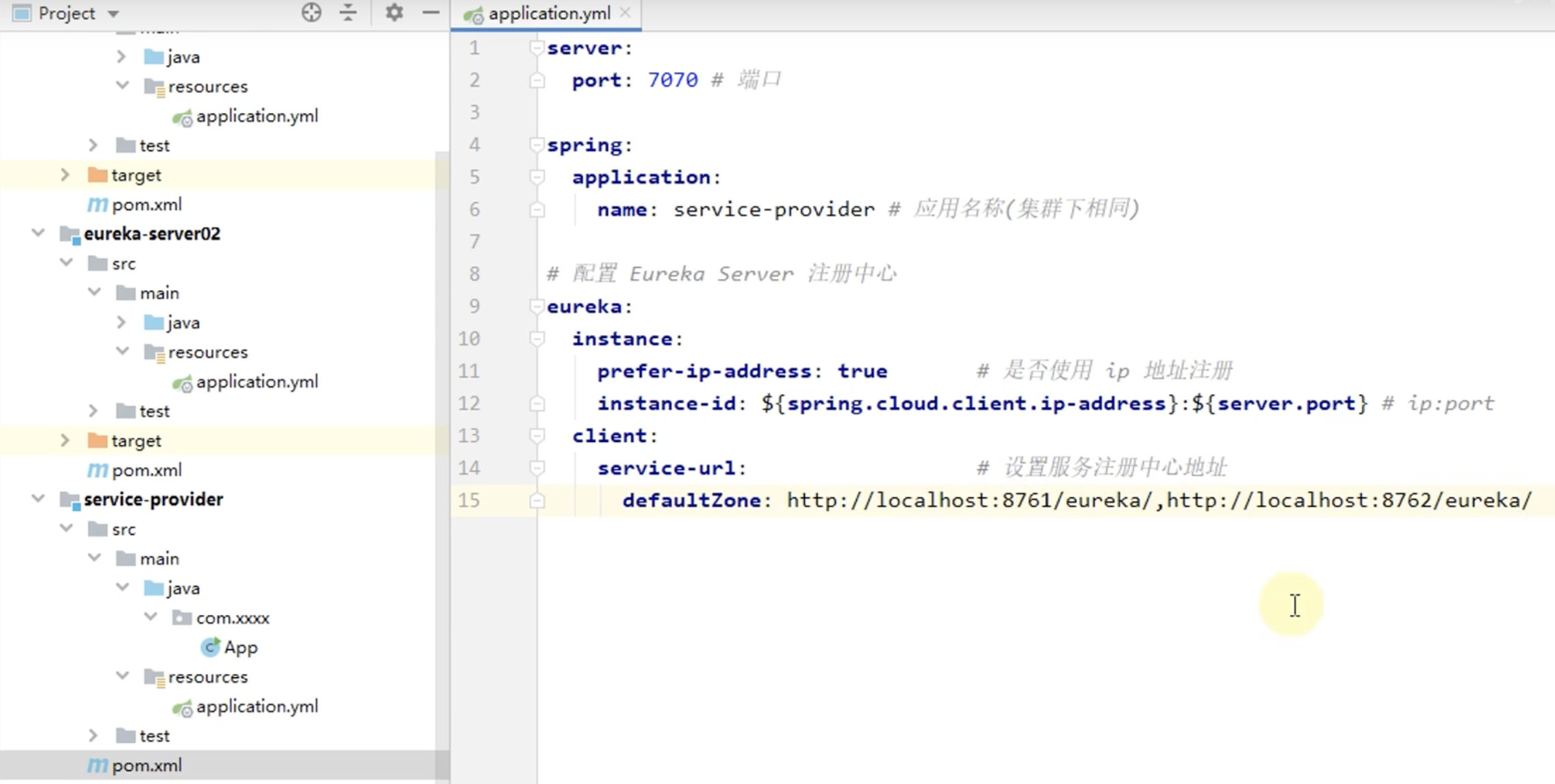Image resolution: width=1555 pixels, height=784 pixels.
Task: Close the application.yml editor tab
Action: point(625,12)
